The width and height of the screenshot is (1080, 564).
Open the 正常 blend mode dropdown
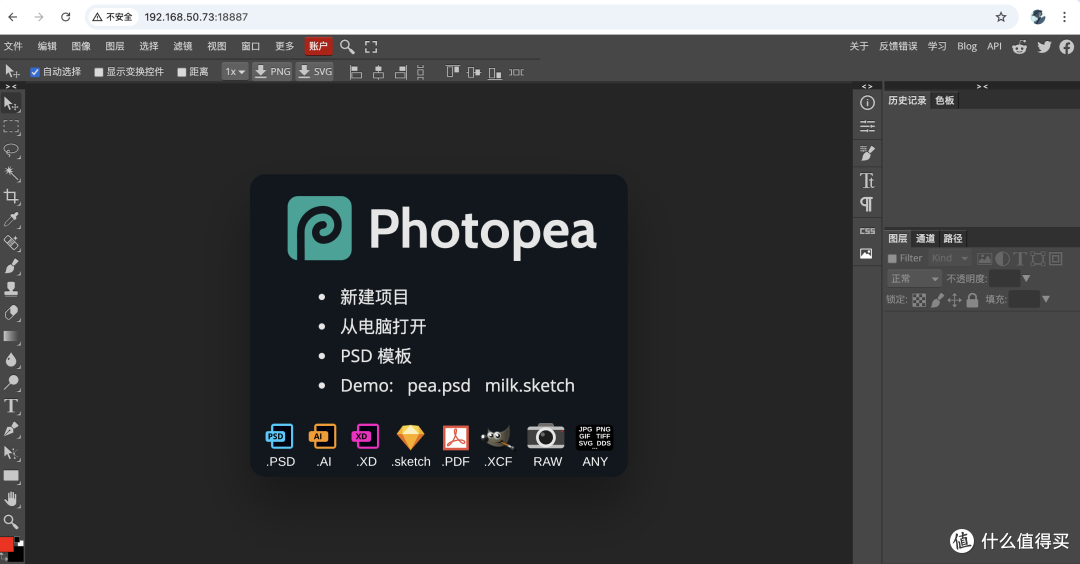coord(914,279)
